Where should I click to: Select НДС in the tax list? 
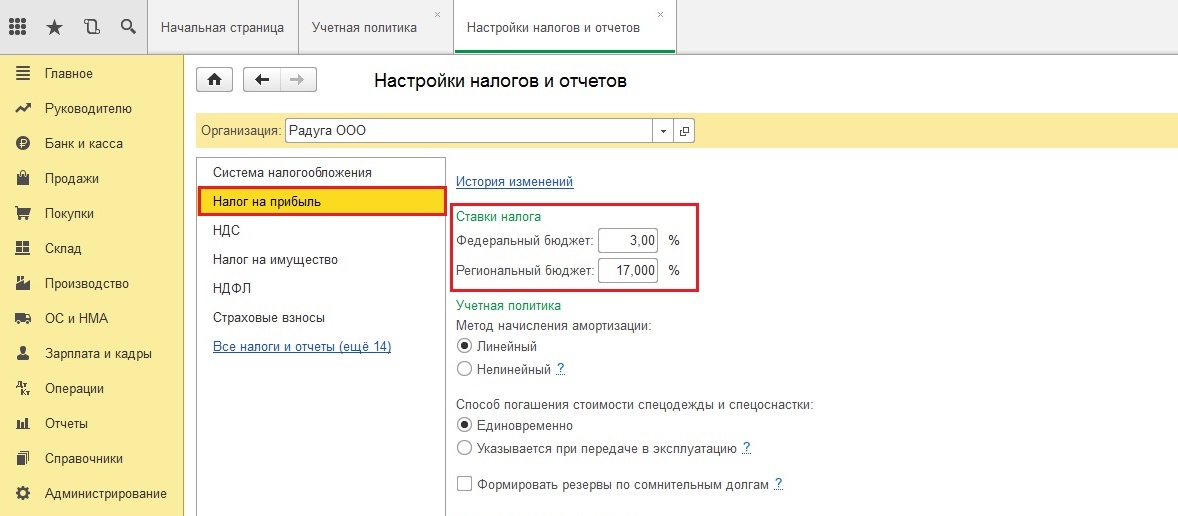(x=322, y=231)
